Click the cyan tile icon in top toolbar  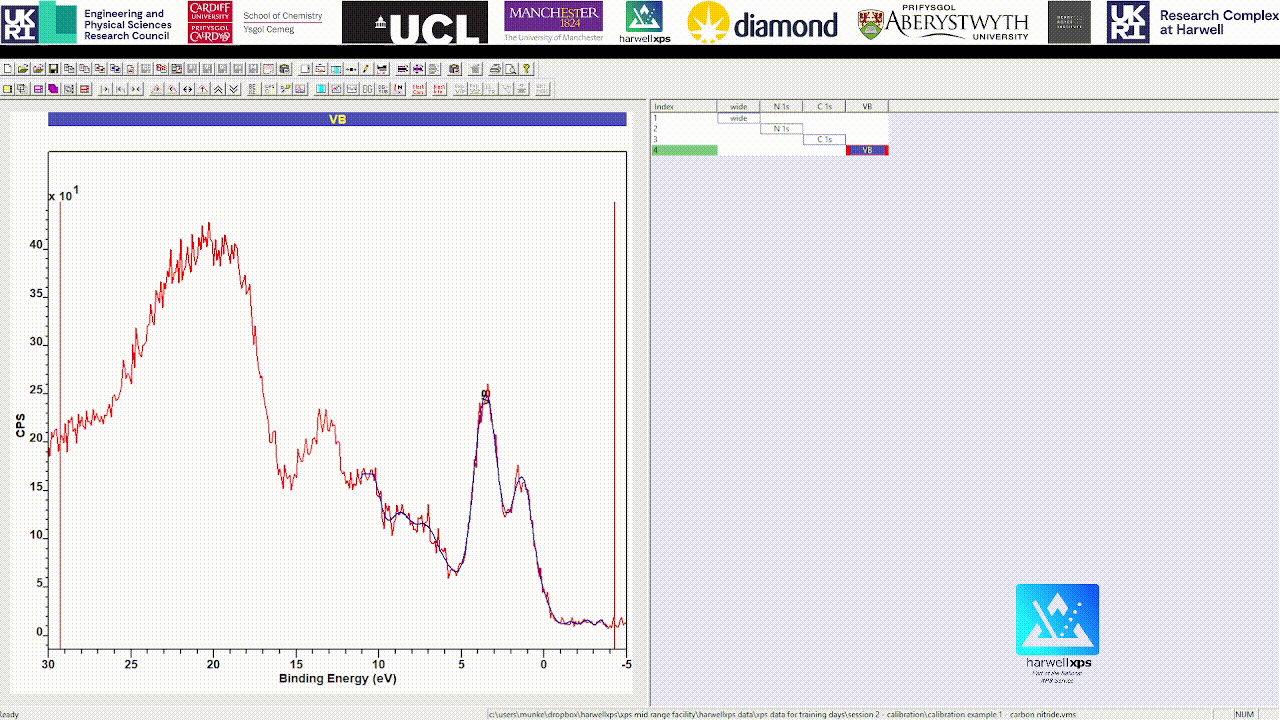pyautogui.click(x=336, y=69)
